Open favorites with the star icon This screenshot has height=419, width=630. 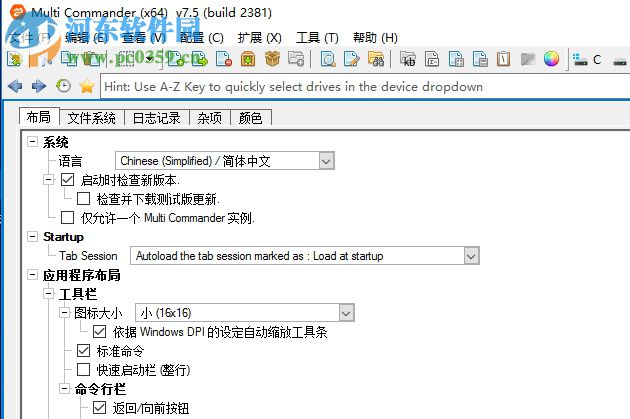pos(87,86)
